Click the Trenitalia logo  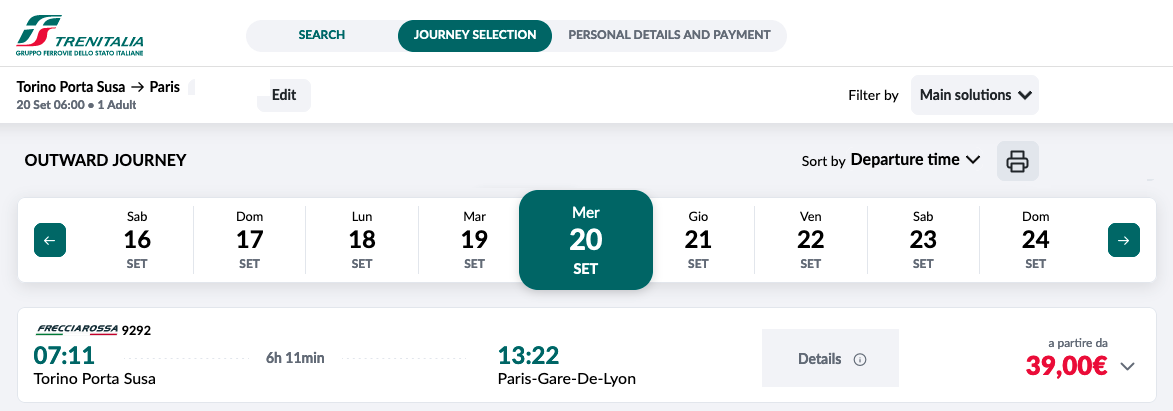click(x=78, y=36)
